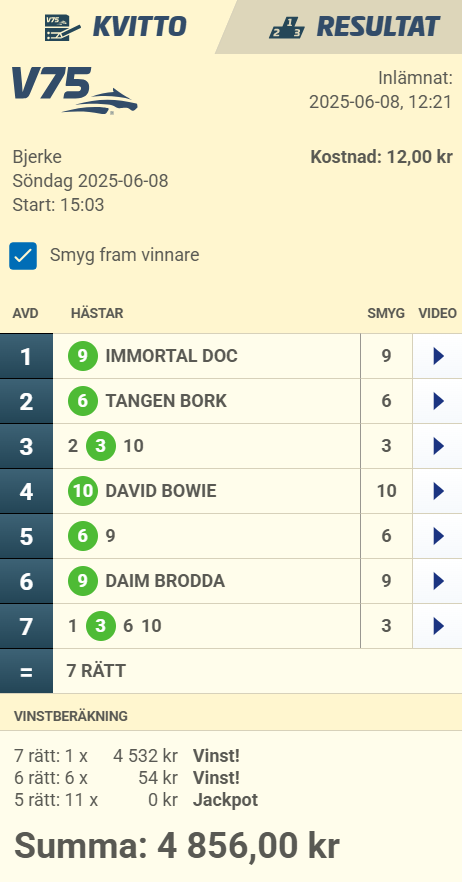Click the Kvitto receipt icon

click(x=62, y=28)
